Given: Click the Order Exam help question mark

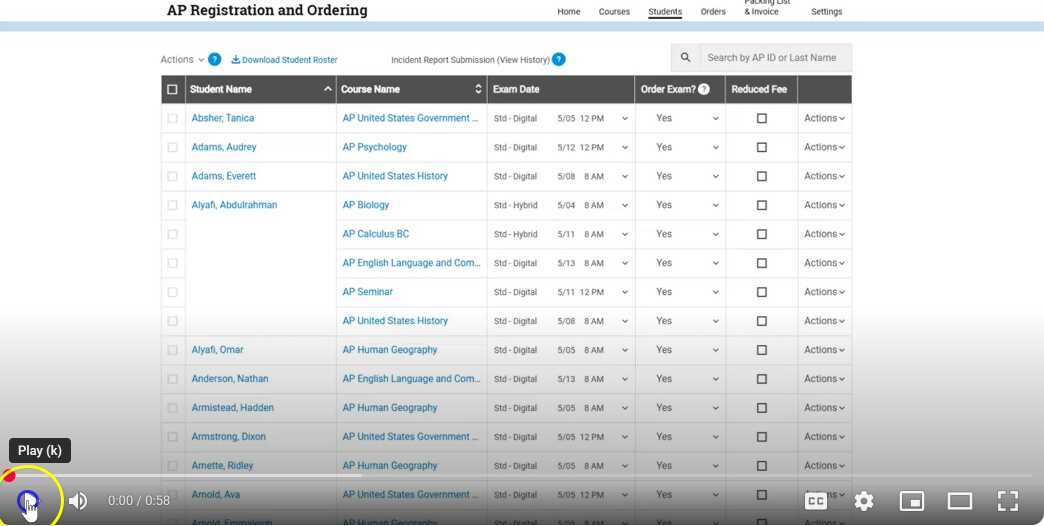Looking at the screenshot, I should pos(704,89).
